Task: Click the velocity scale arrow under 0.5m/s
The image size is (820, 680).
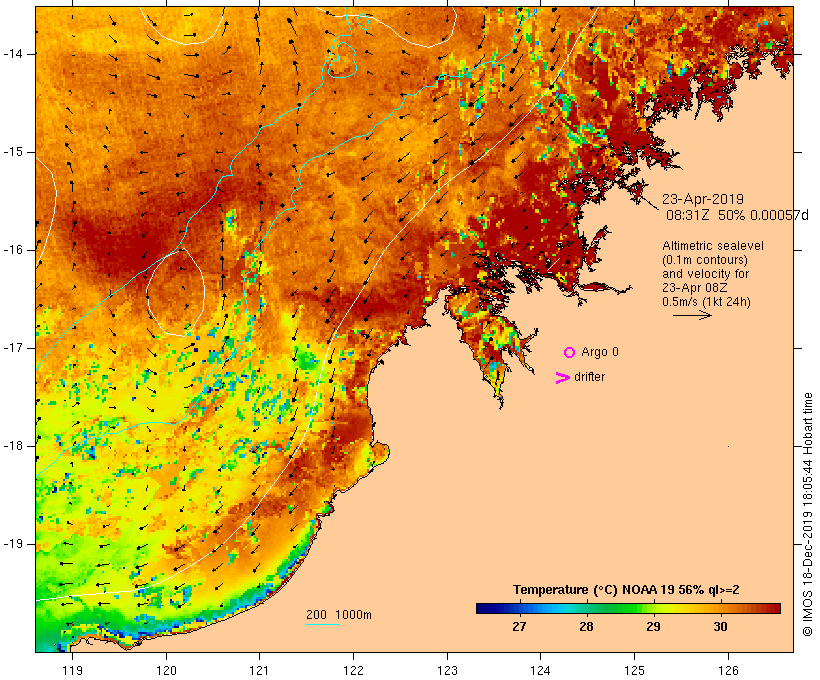Action: 692,315
